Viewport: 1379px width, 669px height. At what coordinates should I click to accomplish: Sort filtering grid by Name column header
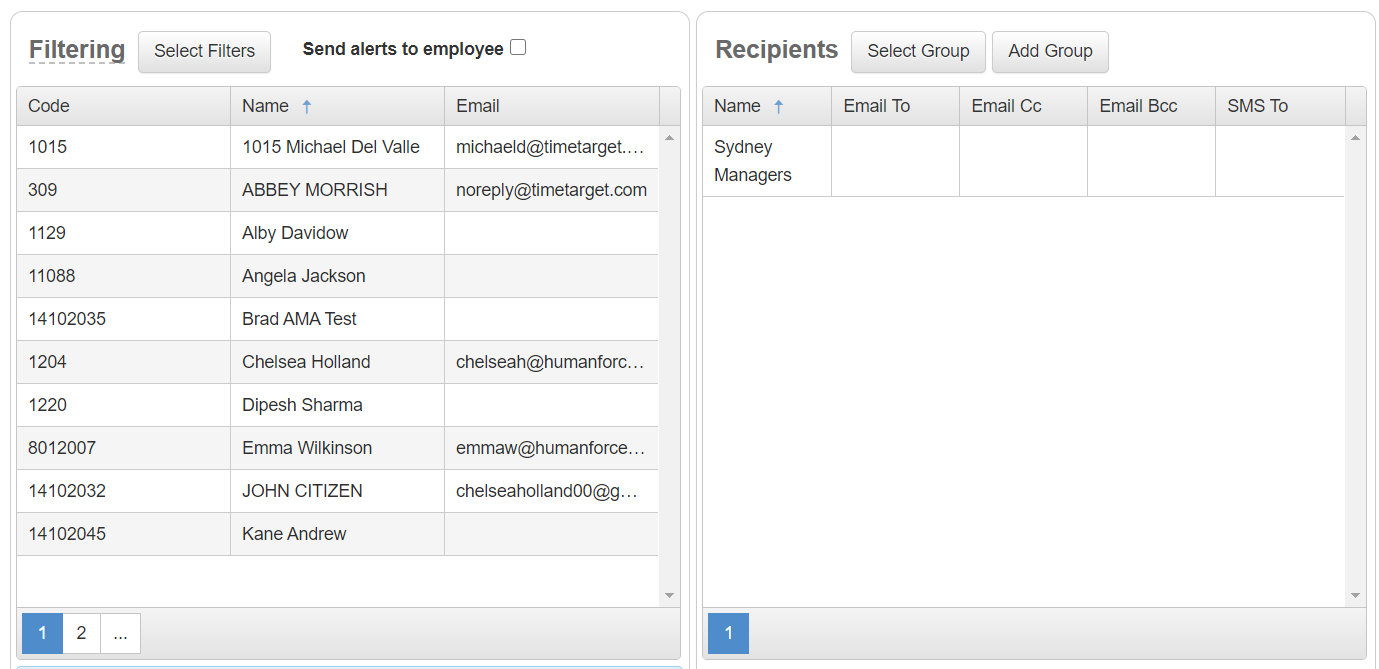tap(337, 106)
